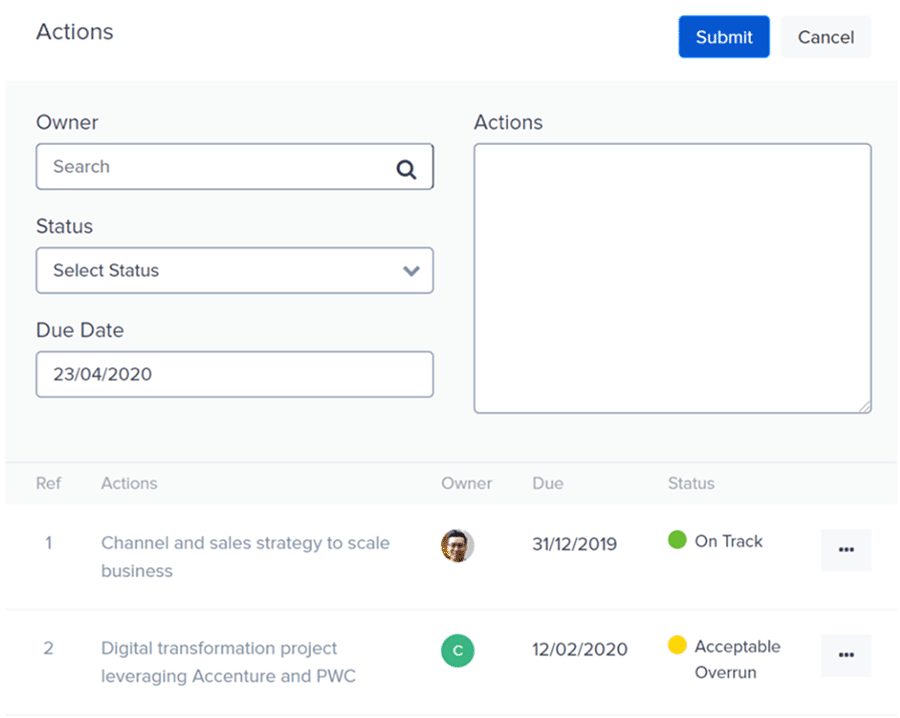Click the chevron arrow in Status field

(x=411, y=271)
